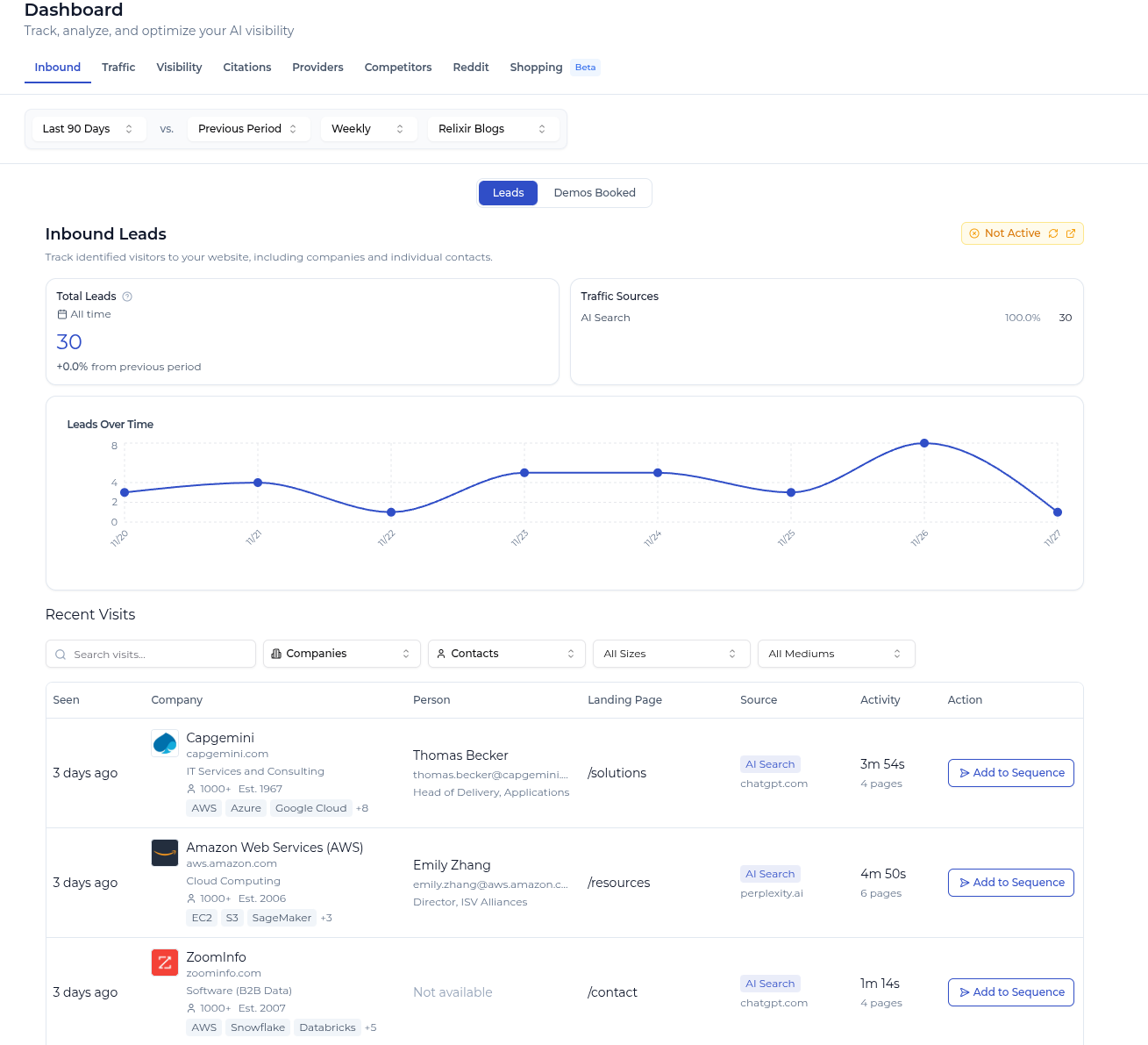
Task: Click the calendar icon beside All time
Action: [62, 314]
